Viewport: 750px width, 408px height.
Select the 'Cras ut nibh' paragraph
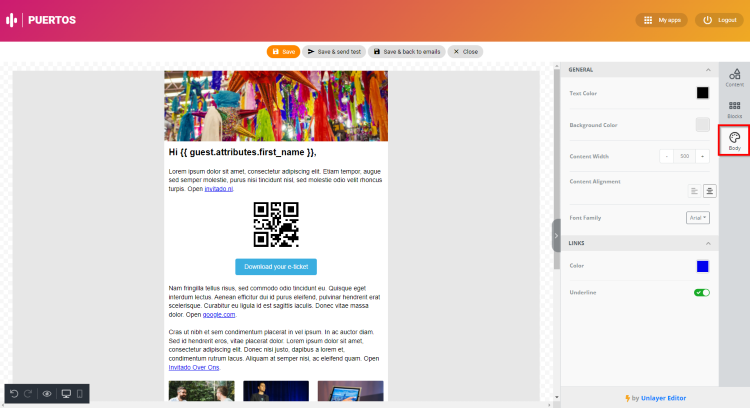[274, 350]
